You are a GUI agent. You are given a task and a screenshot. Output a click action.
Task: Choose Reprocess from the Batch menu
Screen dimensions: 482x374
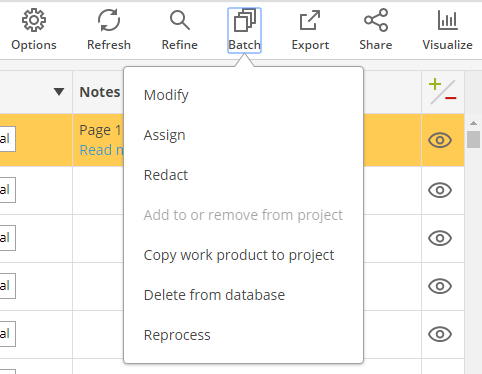177,335
